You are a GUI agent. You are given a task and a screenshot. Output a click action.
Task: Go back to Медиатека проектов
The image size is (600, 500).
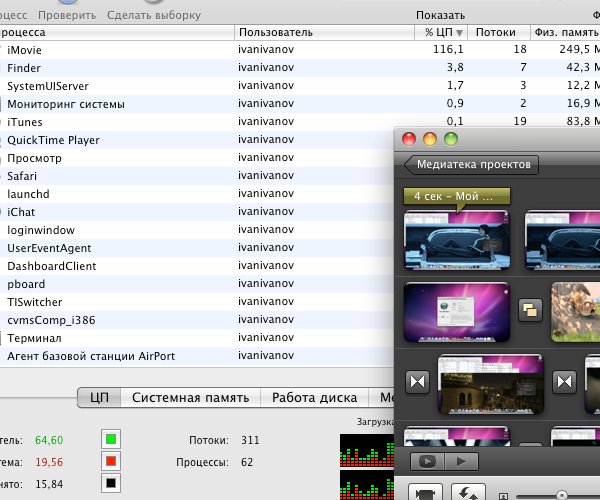471,164
